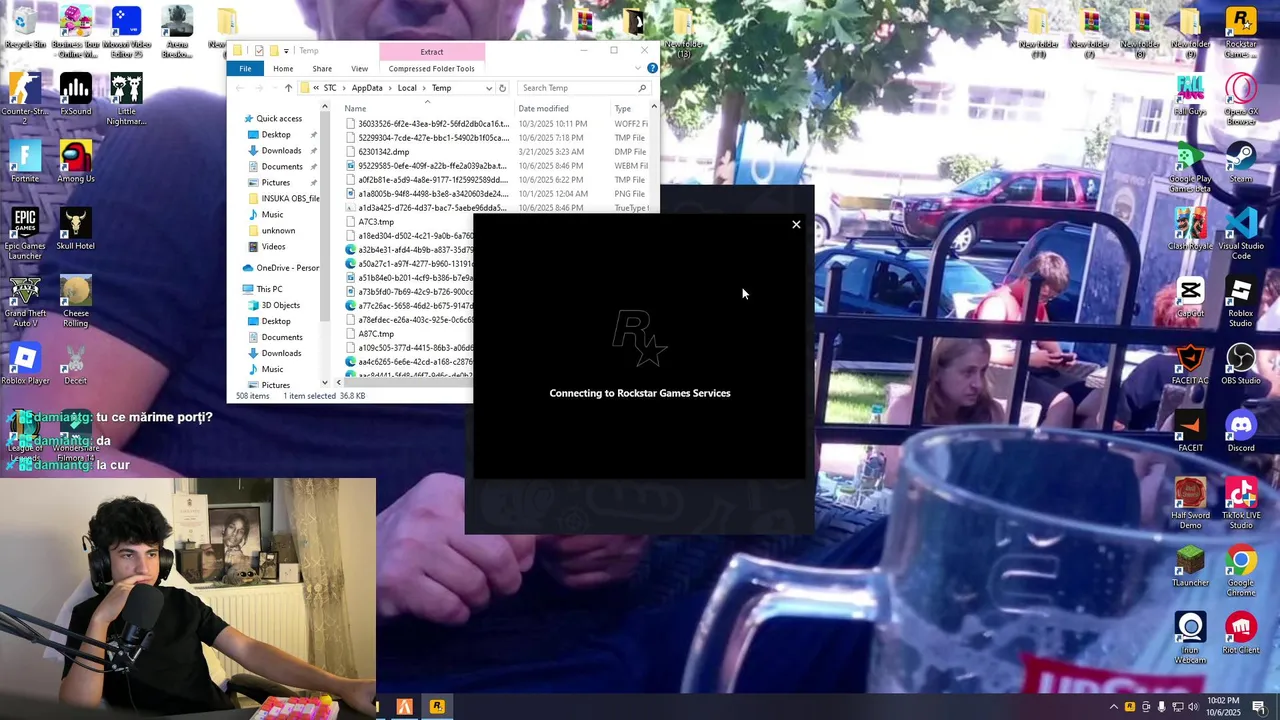Open the Deceit desktop shortcut
Image resolution: width=1280 pixels, height=720 pixels.
76,364
